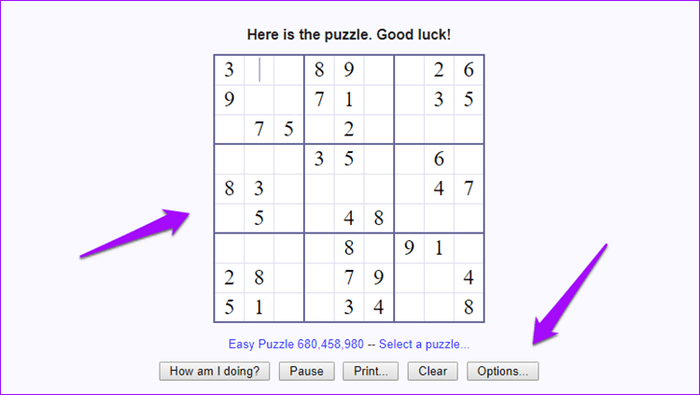Select the empty cell right of 2 8 in row eight
The height and width of the screenshot is (395, 700).
[x=289, y=278]
